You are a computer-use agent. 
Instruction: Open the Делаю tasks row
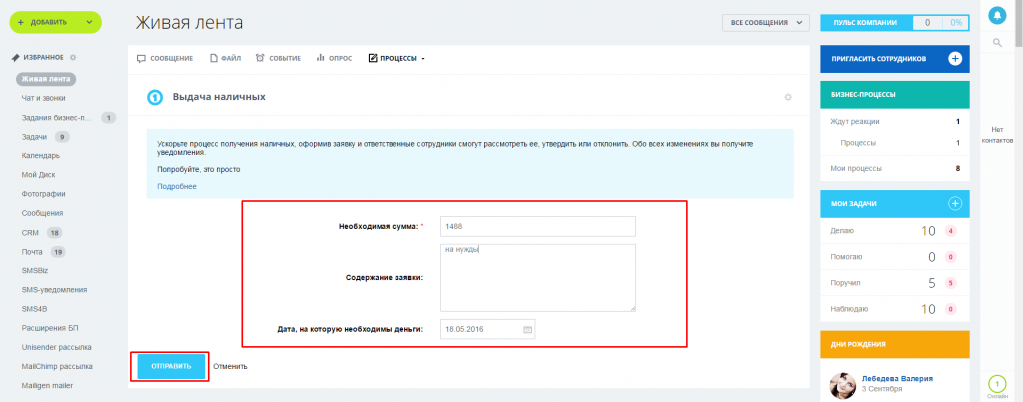(x=894, y=230)
